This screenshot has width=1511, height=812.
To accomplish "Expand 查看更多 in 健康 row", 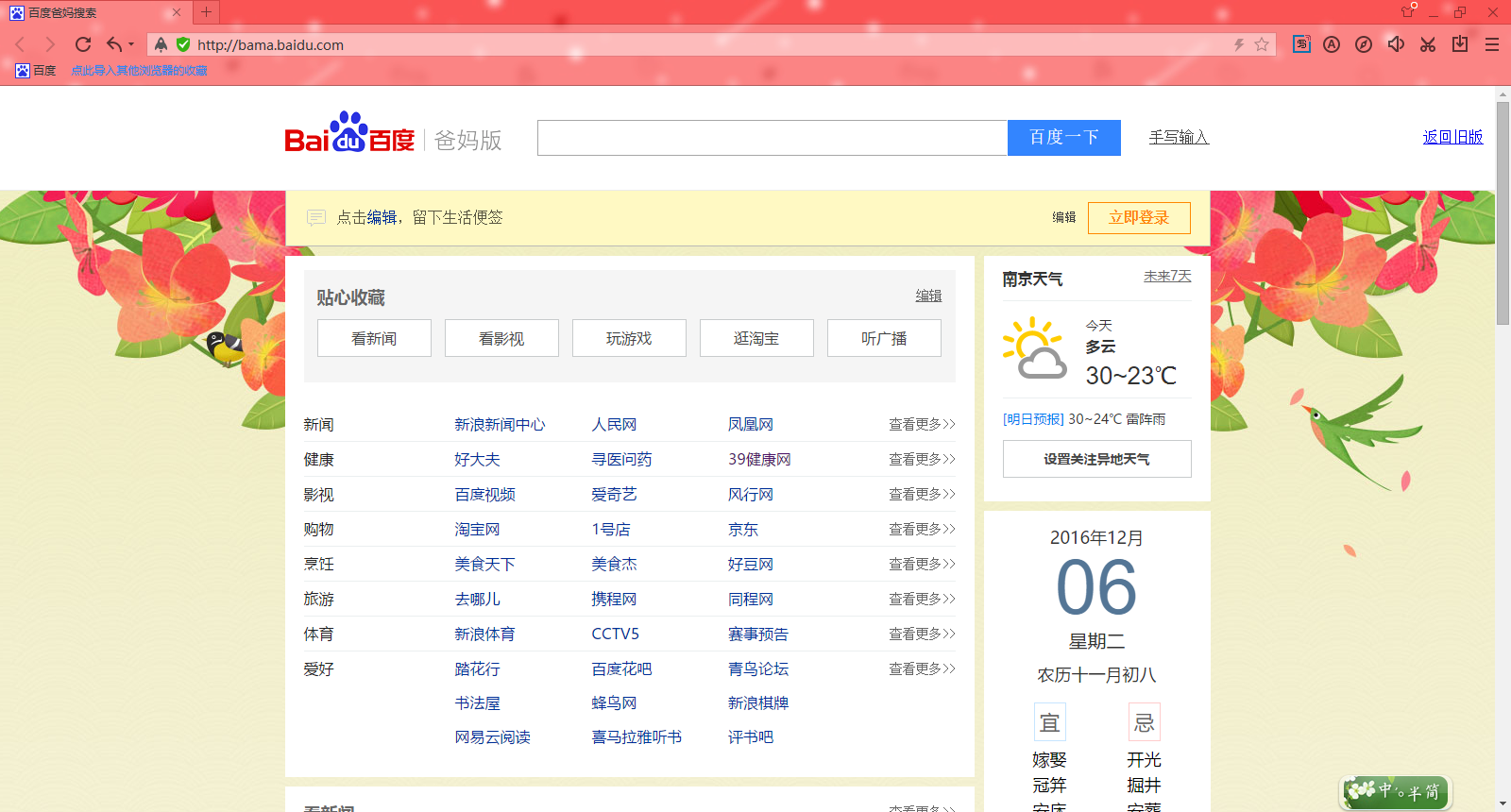I will coord(922,460).
